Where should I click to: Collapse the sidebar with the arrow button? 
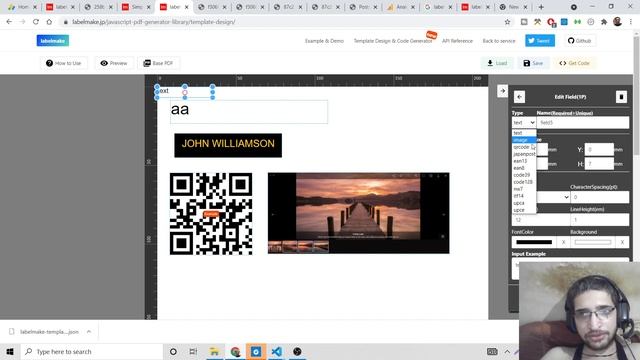coord(502,91)
